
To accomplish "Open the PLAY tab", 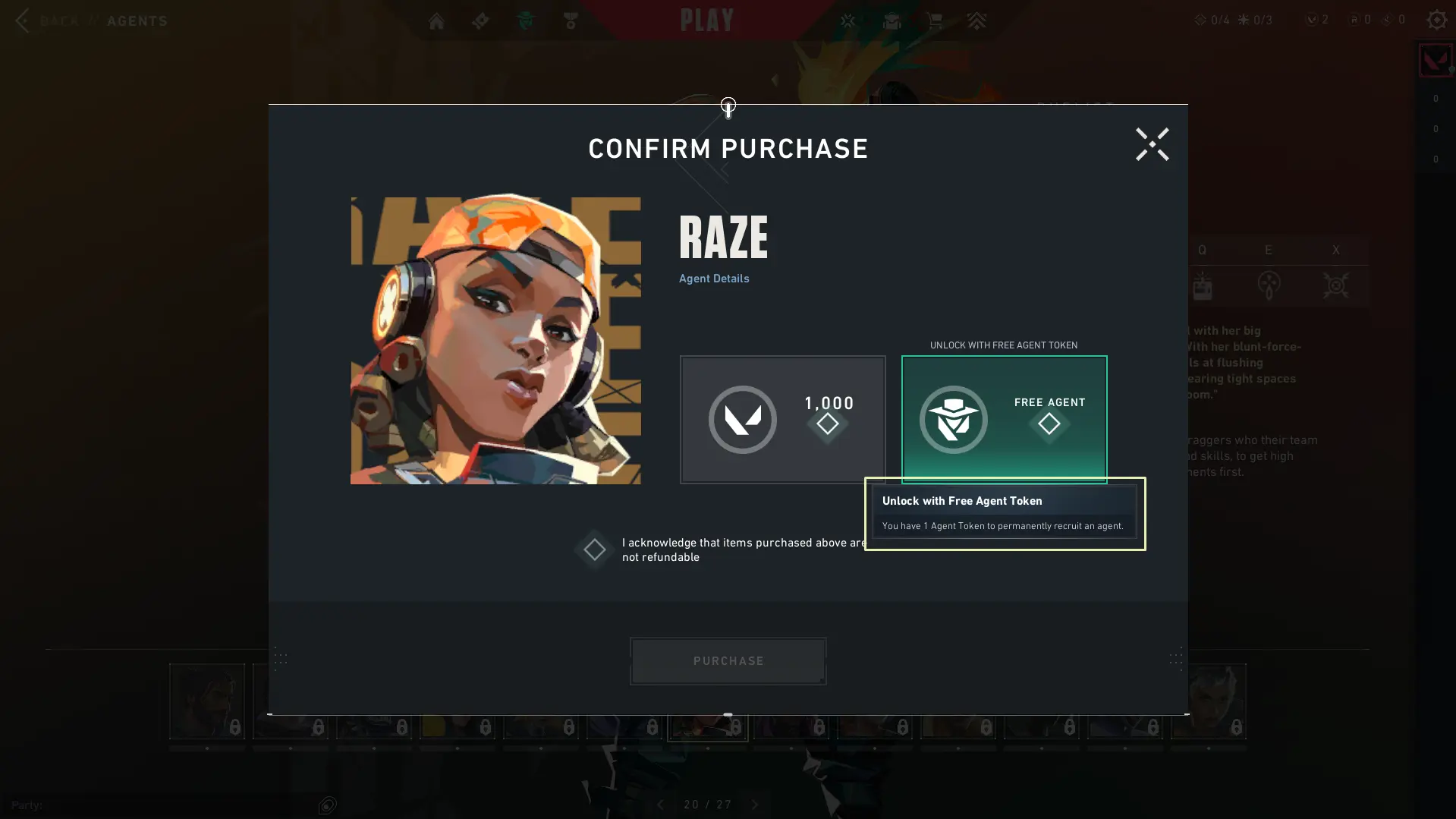I will (x=706, y=20).
